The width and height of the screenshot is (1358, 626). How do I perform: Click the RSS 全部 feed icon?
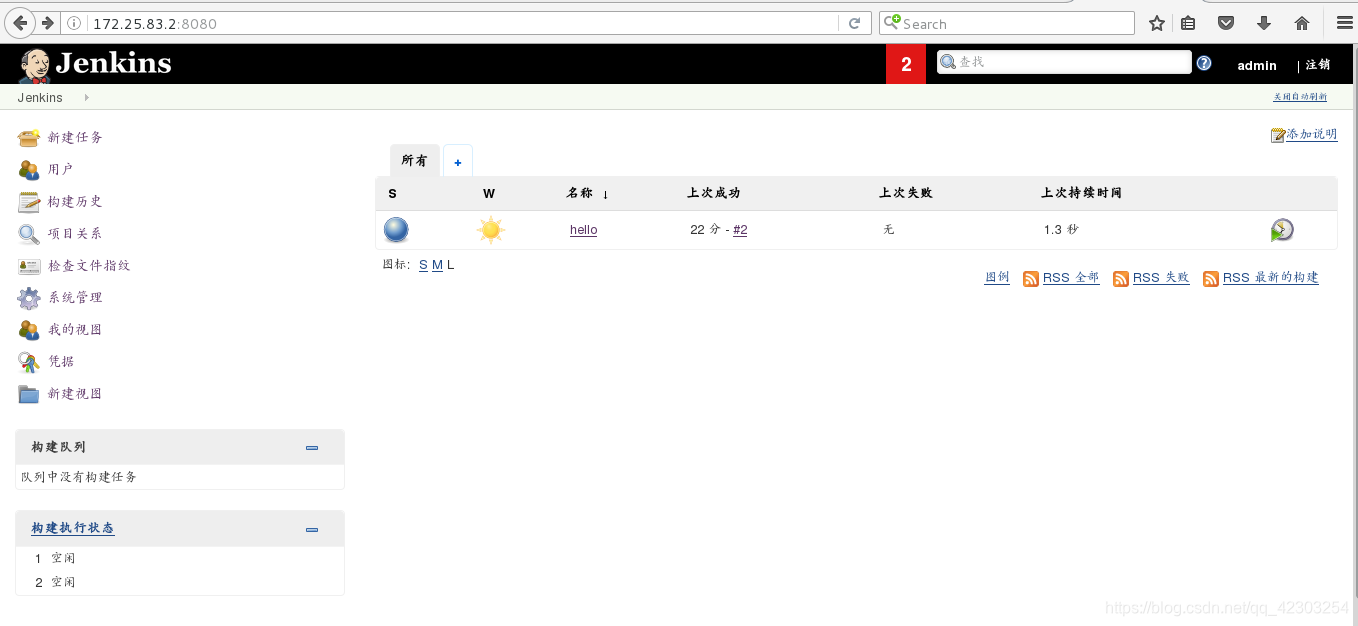[1031, 279]
